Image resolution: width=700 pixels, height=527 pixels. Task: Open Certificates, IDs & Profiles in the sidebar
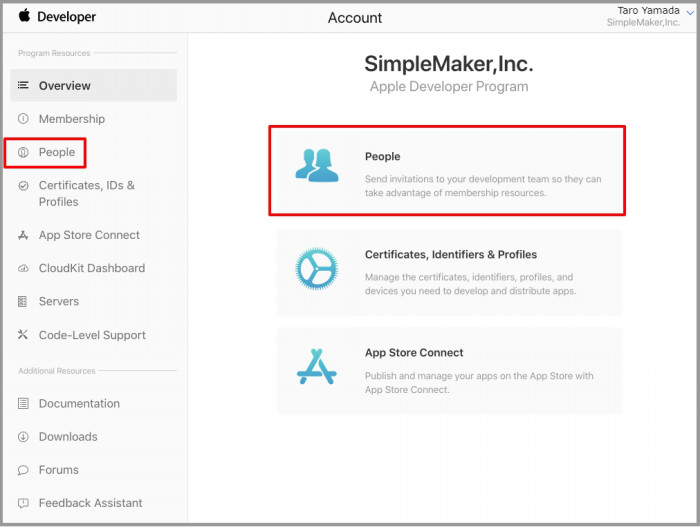pos(87,193)
